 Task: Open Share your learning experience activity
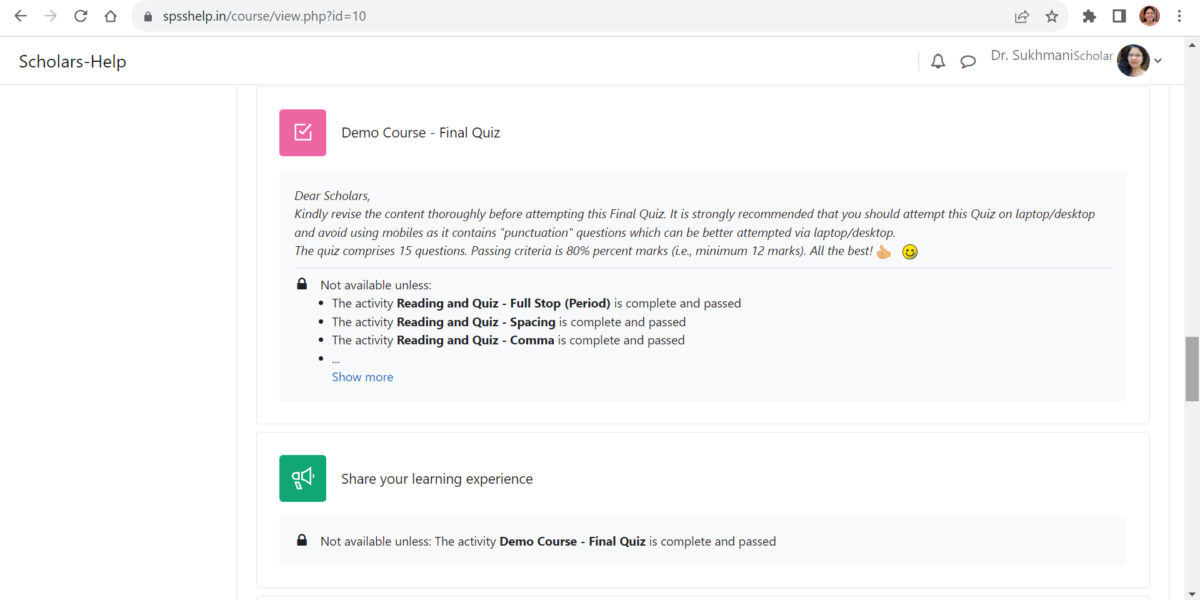(x=436, y=479)
